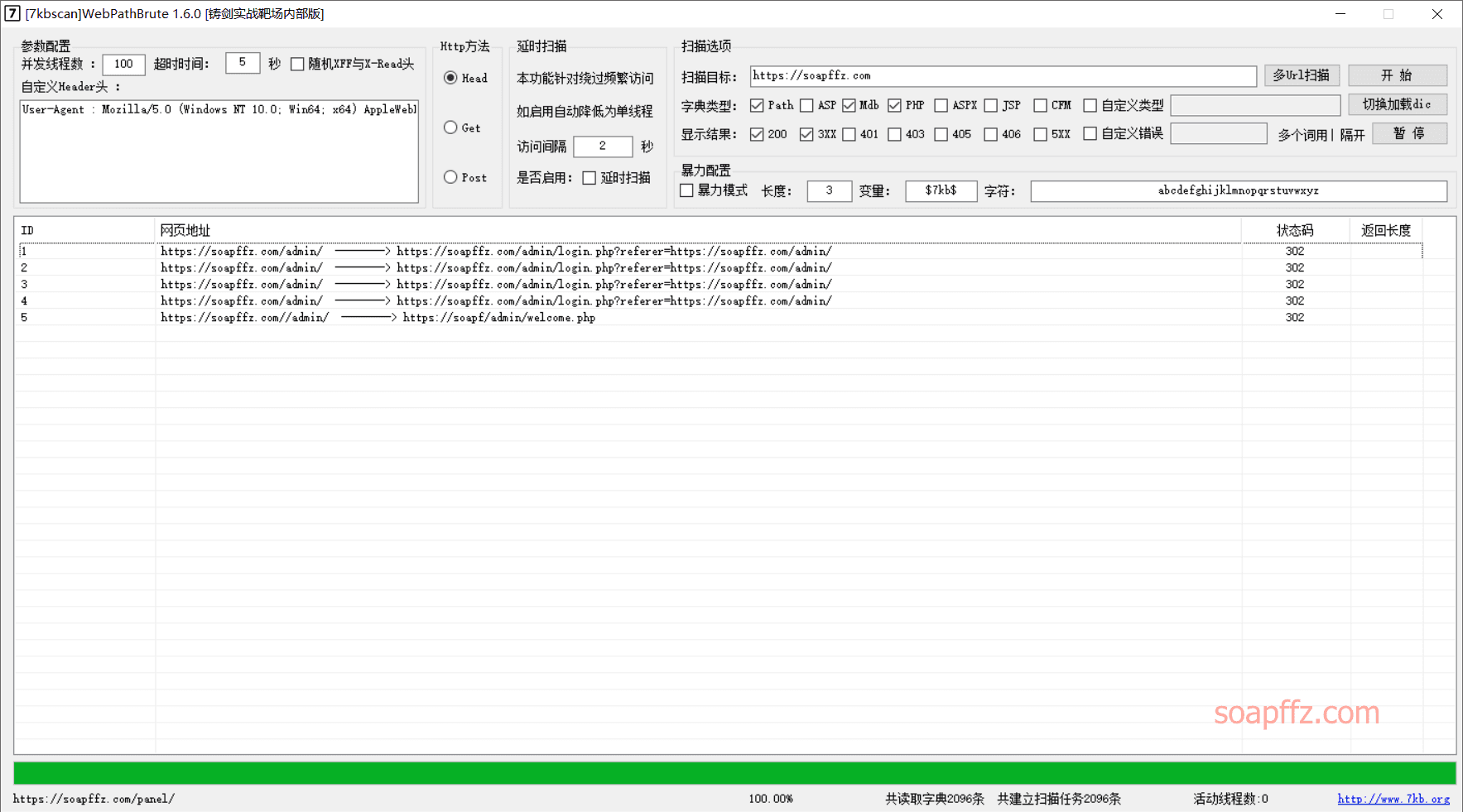This screenshot has width=1463, height=812.
Task: Enable the random XFF and X-Real header checkbox
Action: pyautogui.click(x=297, y=64)
